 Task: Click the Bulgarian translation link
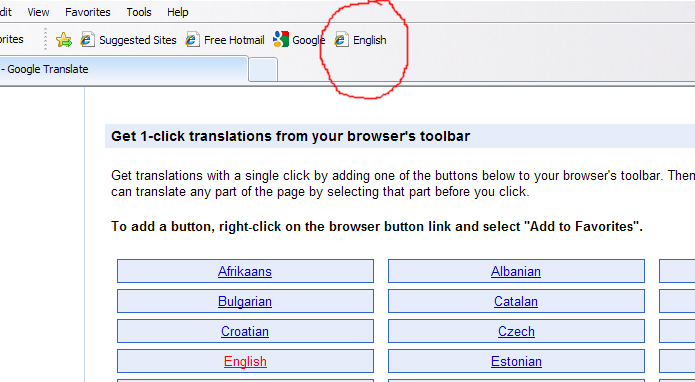(245, 301)
